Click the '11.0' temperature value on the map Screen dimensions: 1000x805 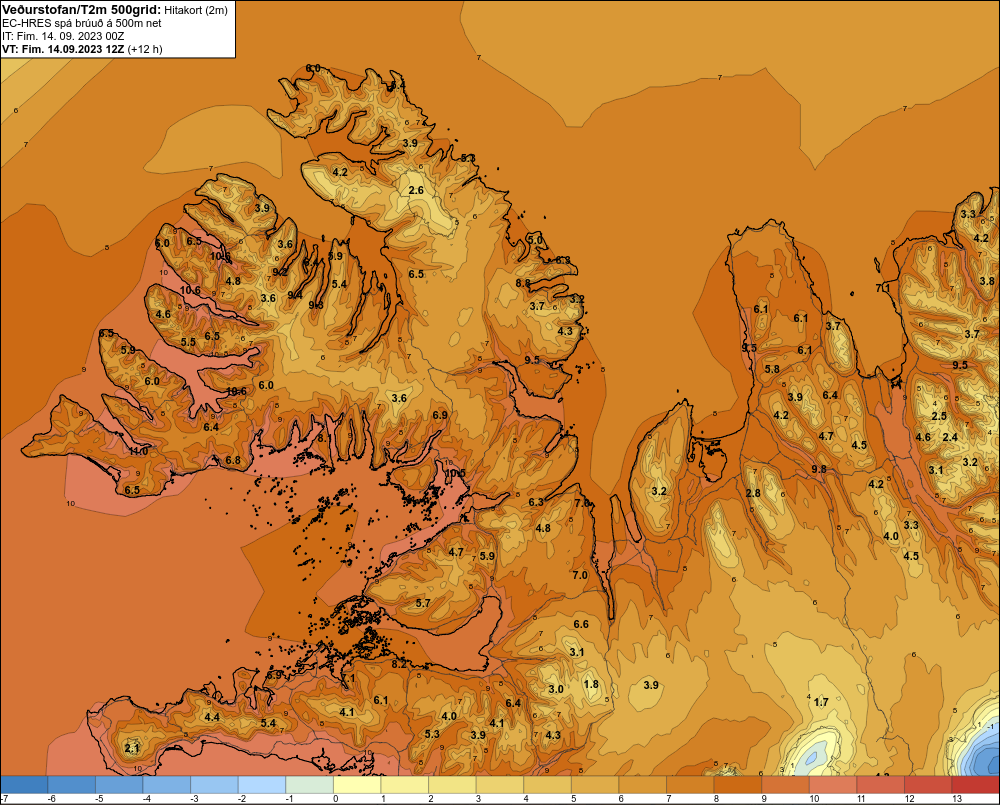(x=138, y=451)
